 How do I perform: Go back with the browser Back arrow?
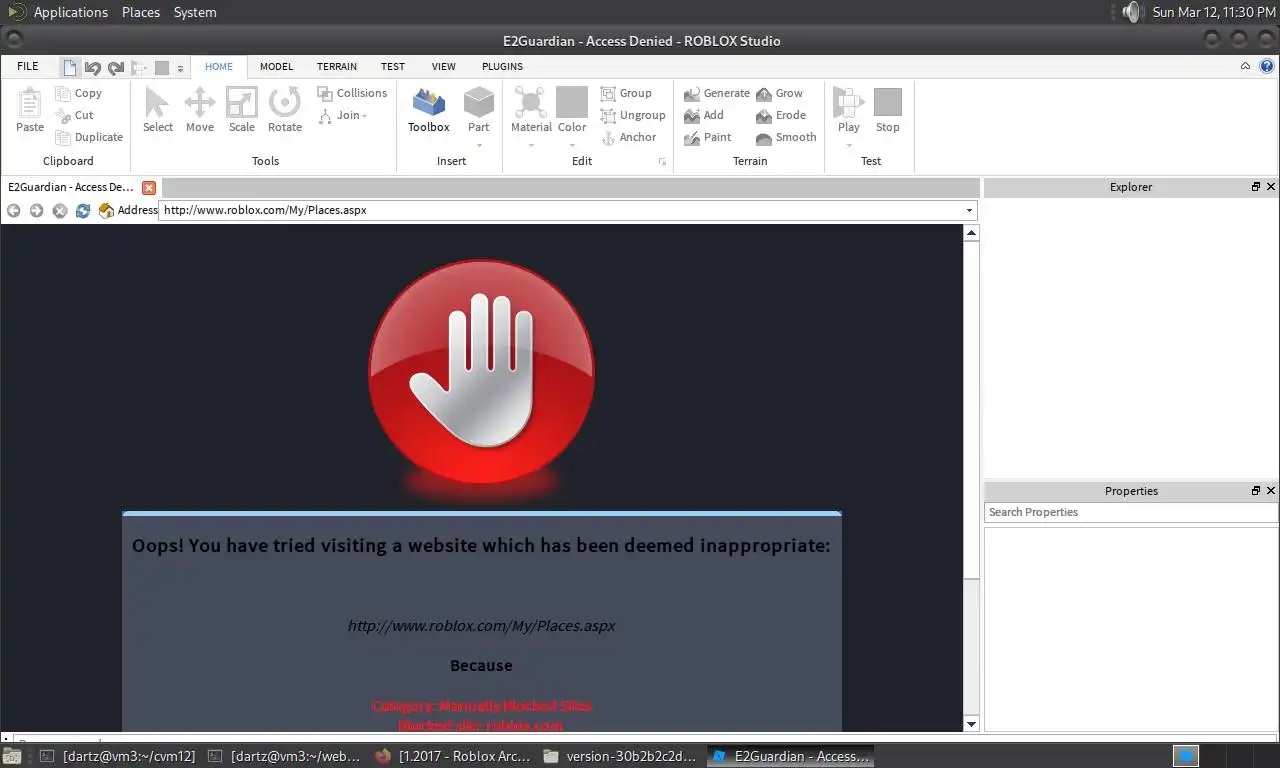pyautogui.click(x=14, y=210)
